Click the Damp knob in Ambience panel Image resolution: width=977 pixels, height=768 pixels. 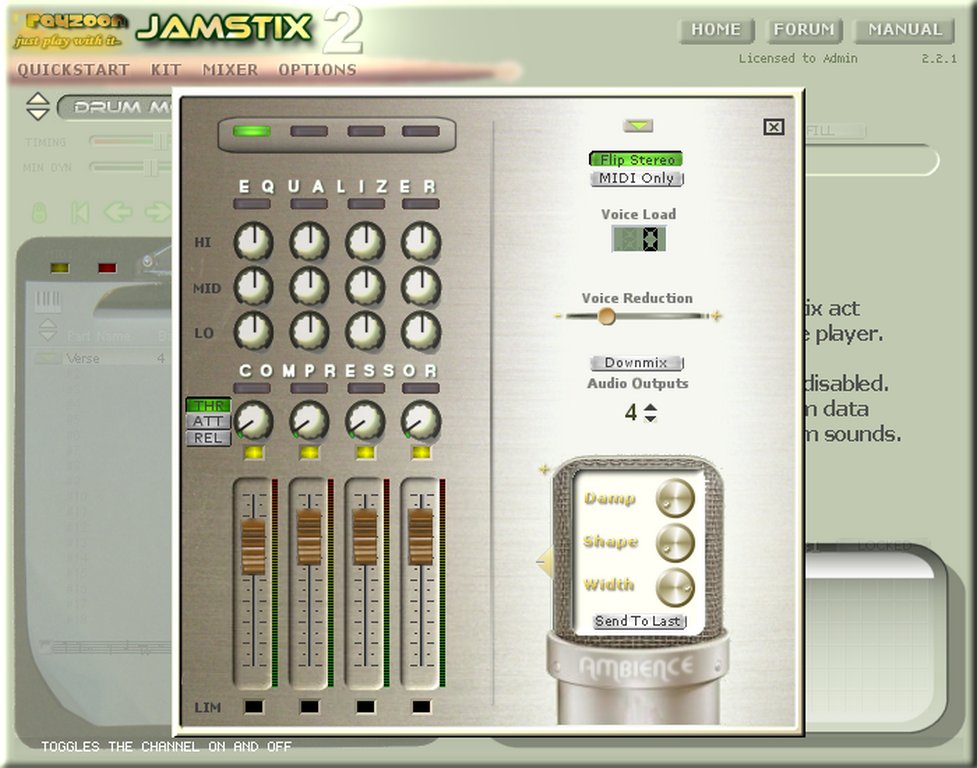pyautogui.click(x=675, y=498)
